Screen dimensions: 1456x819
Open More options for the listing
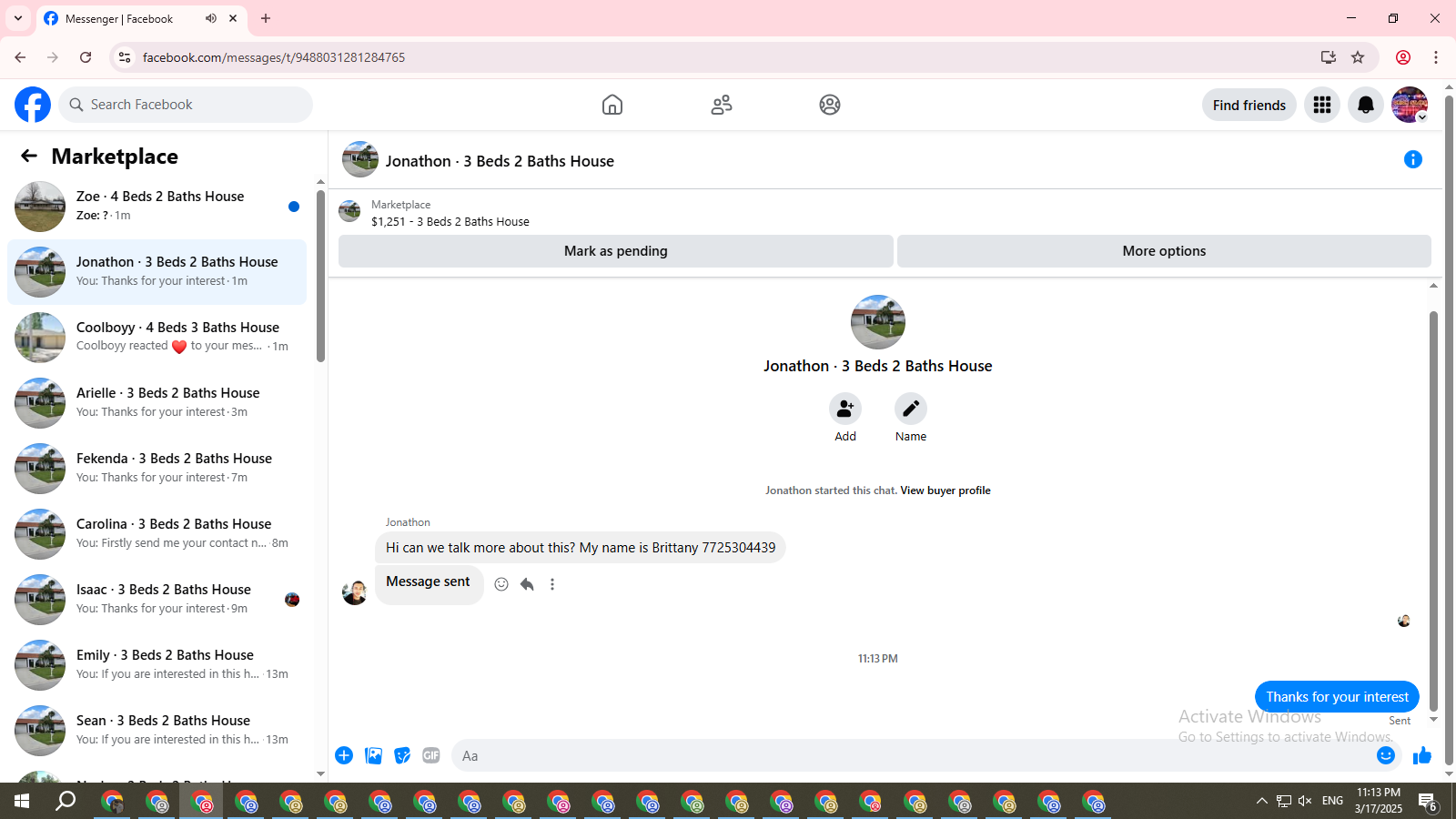pyautogui.click(x=1164, y=251)
